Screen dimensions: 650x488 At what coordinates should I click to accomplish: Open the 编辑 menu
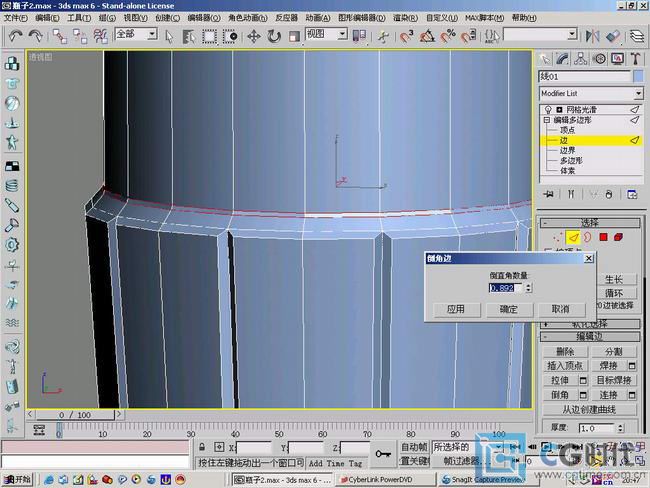tap(47, 18)
